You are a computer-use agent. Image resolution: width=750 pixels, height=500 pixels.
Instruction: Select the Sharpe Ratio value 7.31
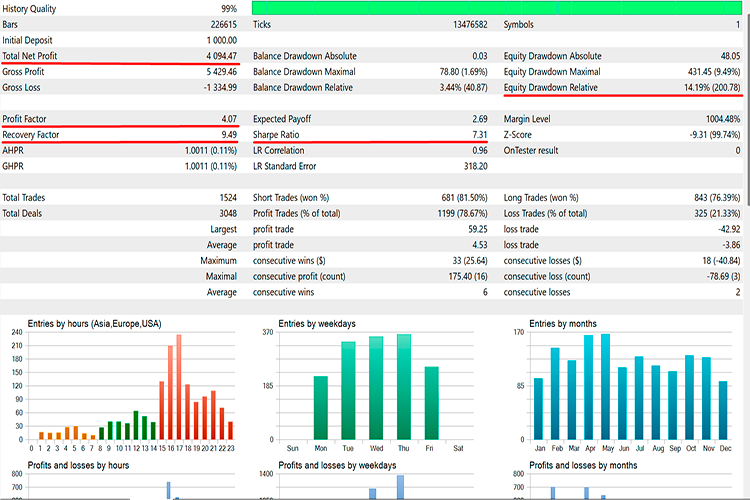(480, 135)
